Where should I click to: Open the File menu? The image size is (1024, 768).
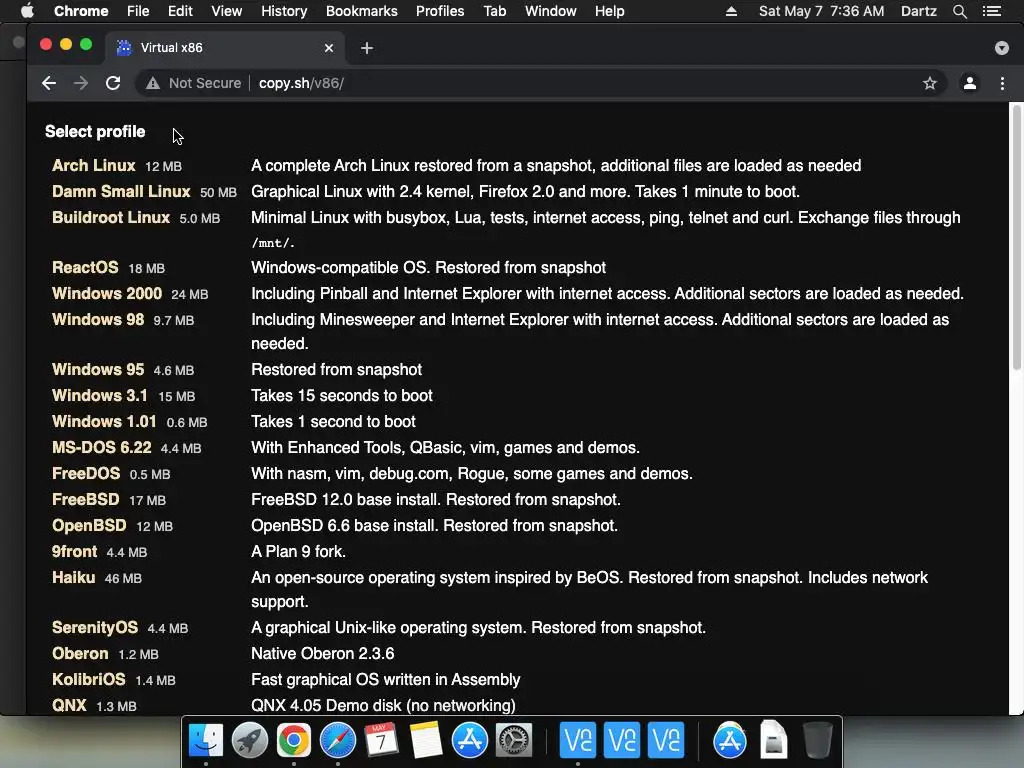138,11
